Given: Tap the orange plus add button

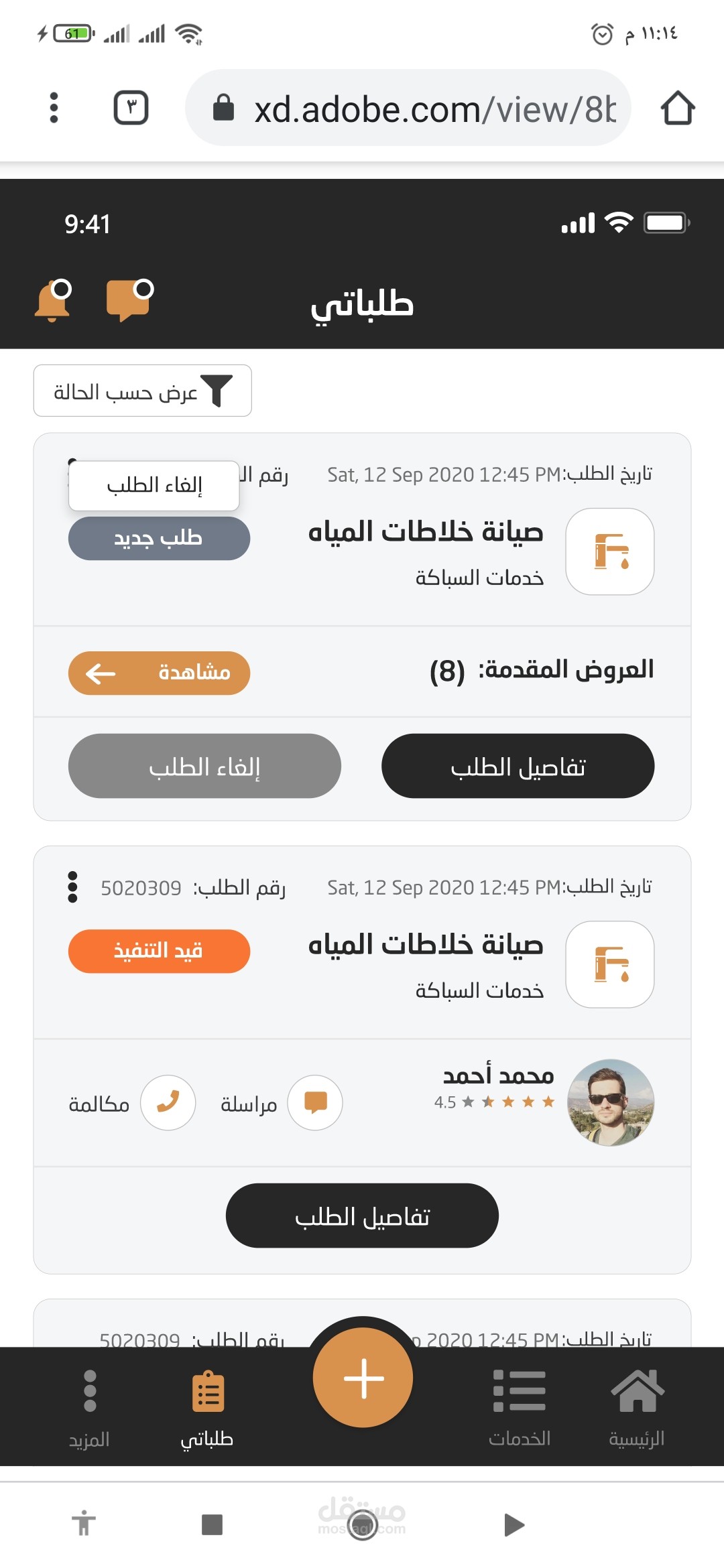Looking at the screenshot, I should (363, 1378).
